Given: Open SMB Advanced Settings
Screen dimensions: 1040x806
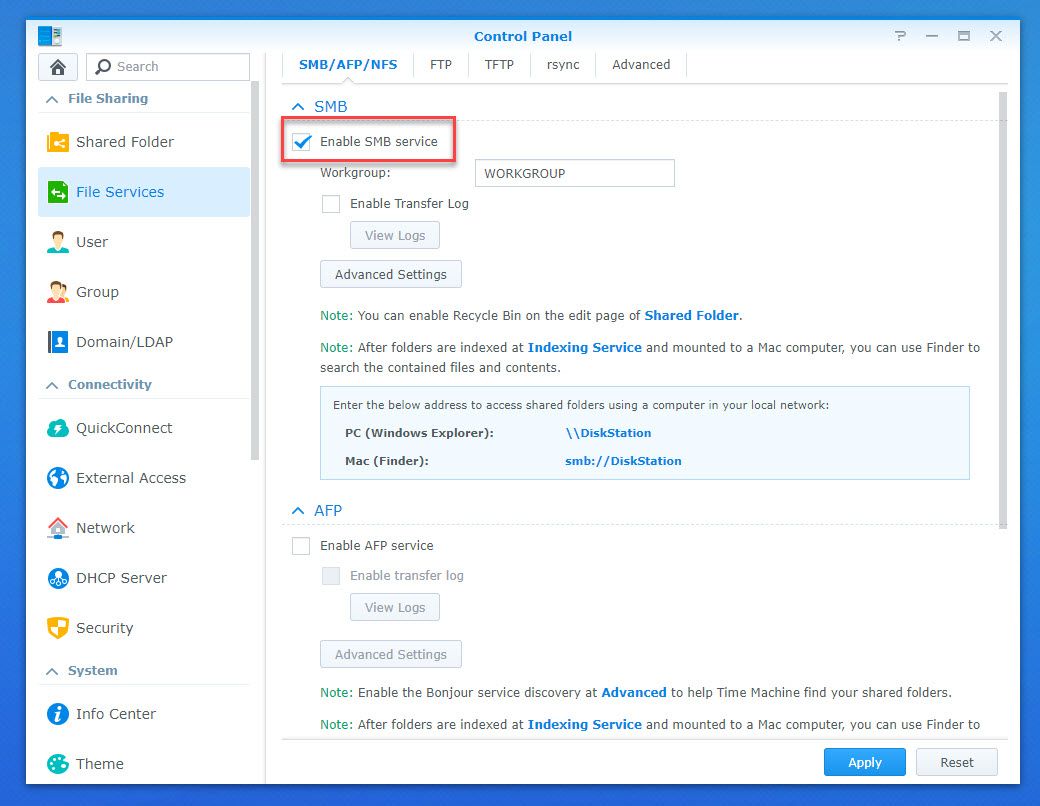Looking at the screenshot, I should 391,275.
